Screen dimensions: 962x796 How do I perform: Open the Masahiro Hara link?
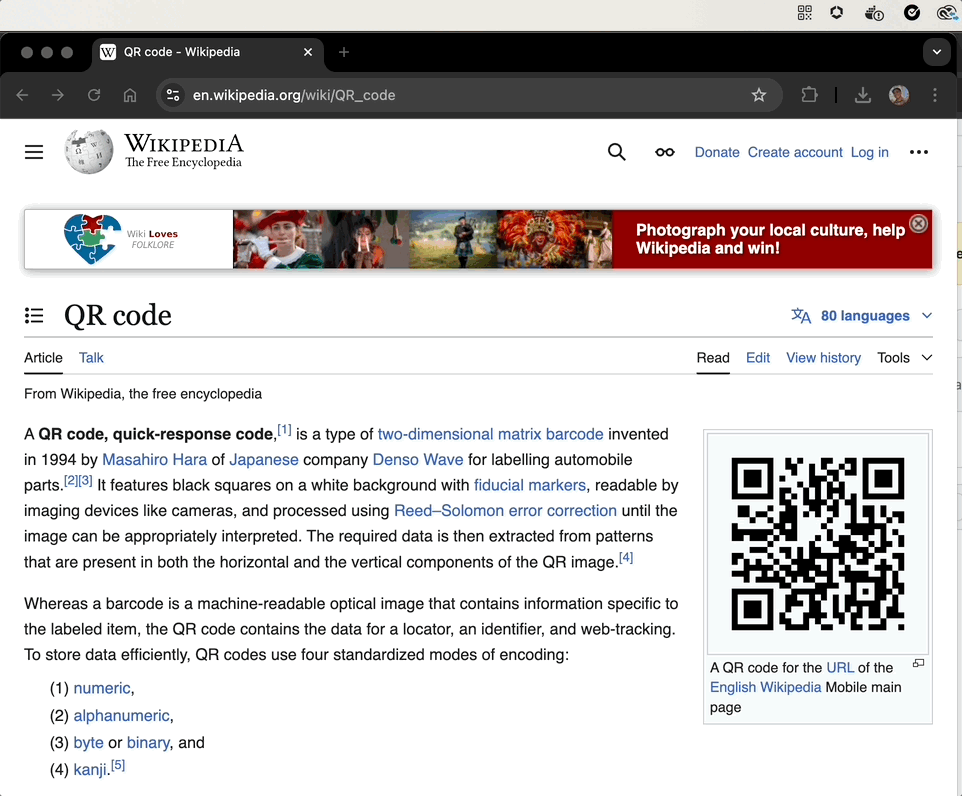coord(155,460)
